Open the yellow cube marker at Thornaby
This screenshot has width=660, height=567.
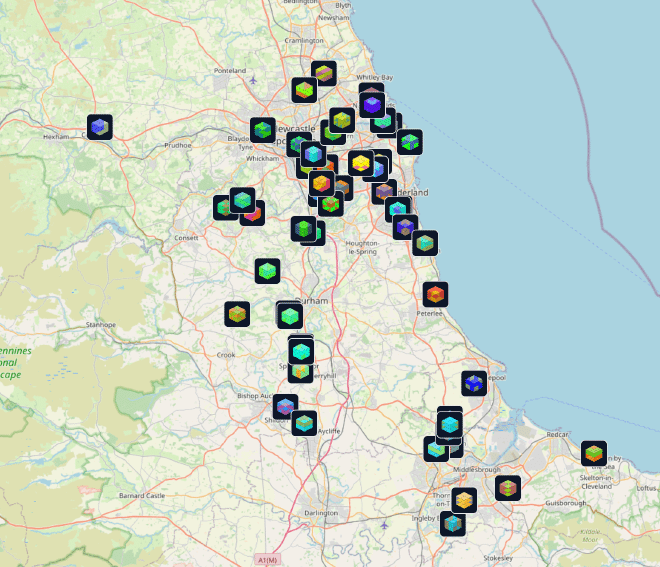pos(463,500)
